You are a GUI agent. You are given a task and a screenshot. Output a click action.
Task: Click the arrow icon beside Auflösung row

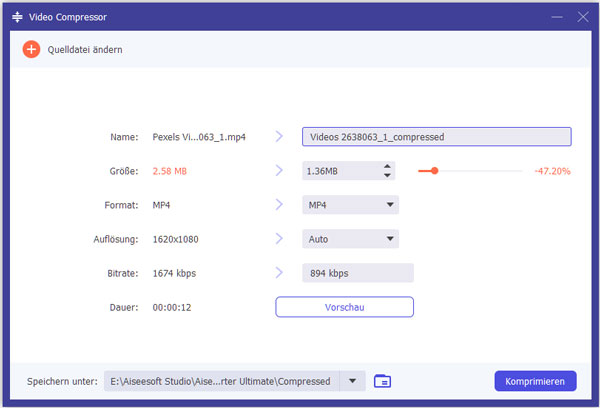(x=279, y=239)
